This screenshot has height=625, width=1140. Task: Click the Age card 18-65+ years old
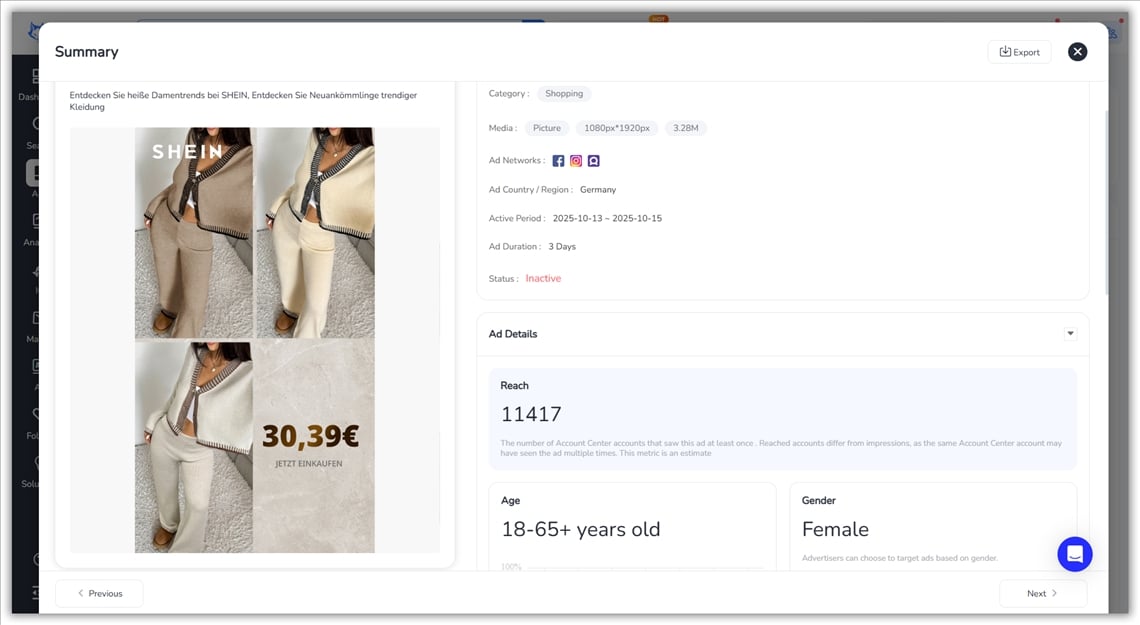pyautogui.click(x=632, y=527)
